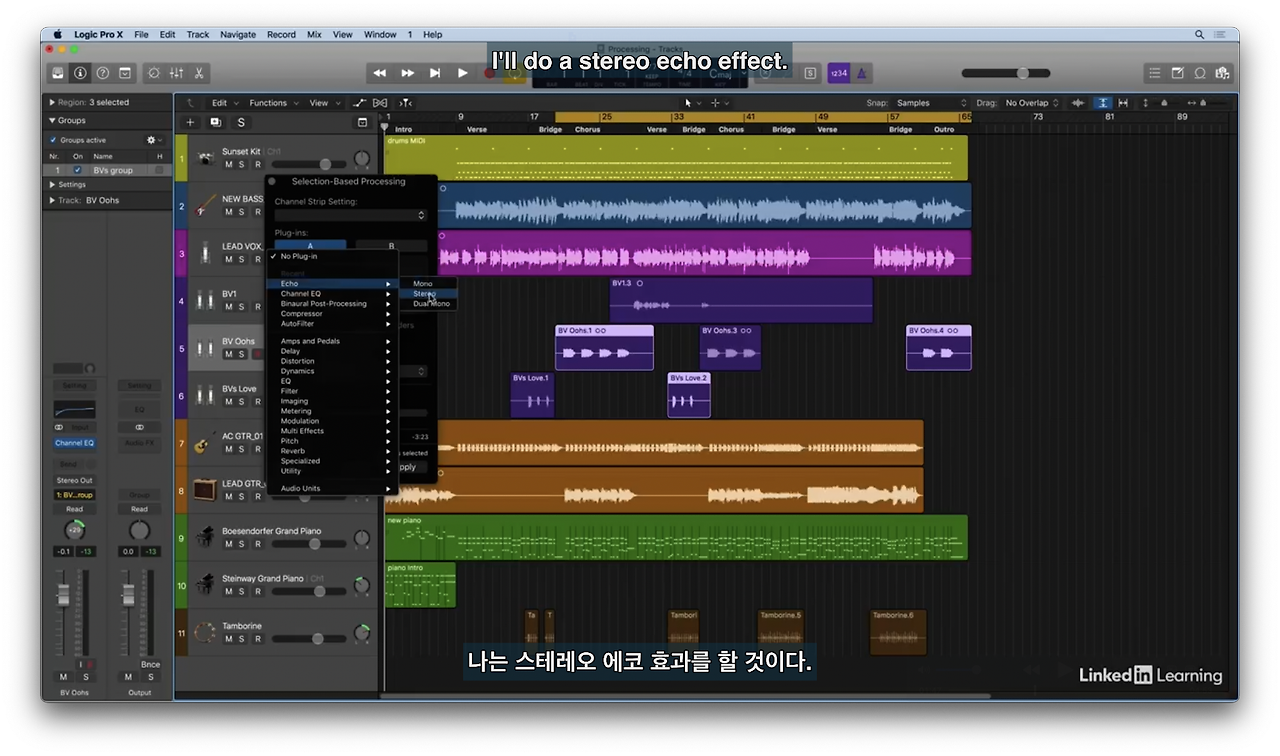Open the Edit dropdown in Tracks area

coord(224,103)
